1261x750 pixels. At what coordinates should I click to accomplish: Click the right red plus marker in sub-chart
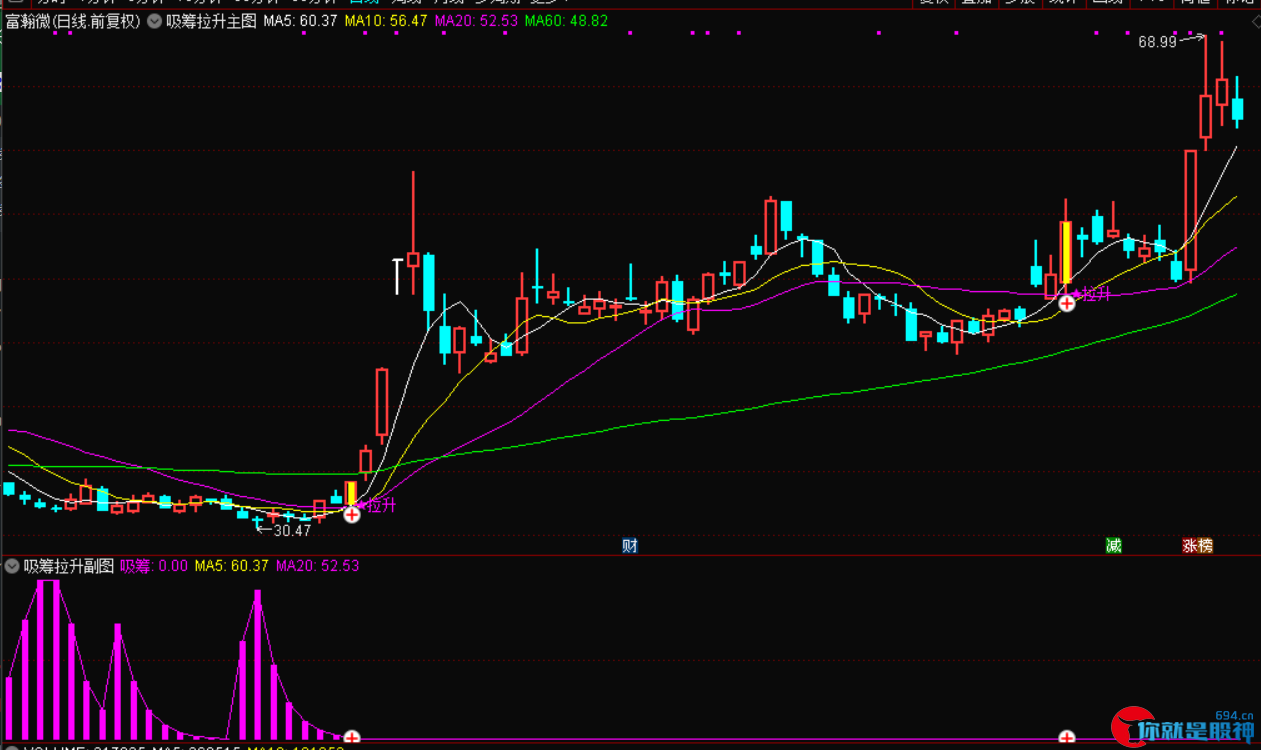[1067, 739]
